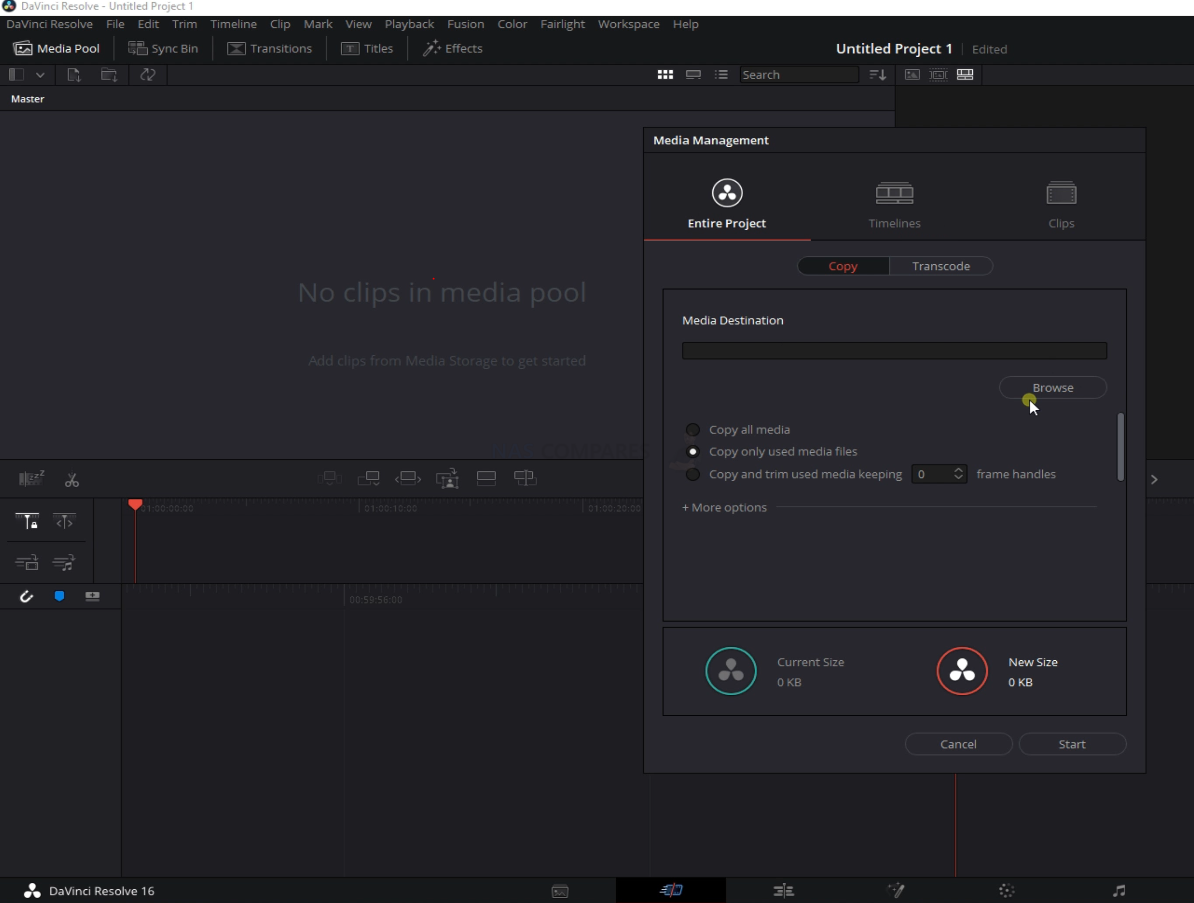Select Copy all media option
This screenshot has width=1194, height=903.
(692, 429)
